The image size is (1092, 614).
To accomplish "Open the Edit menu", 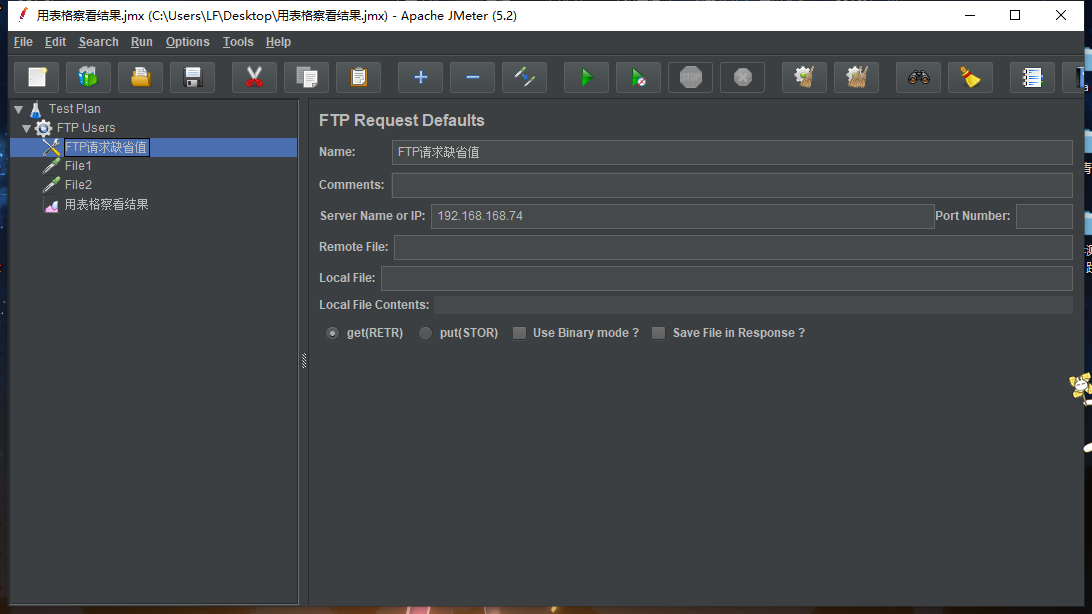I will click(55, 42).
